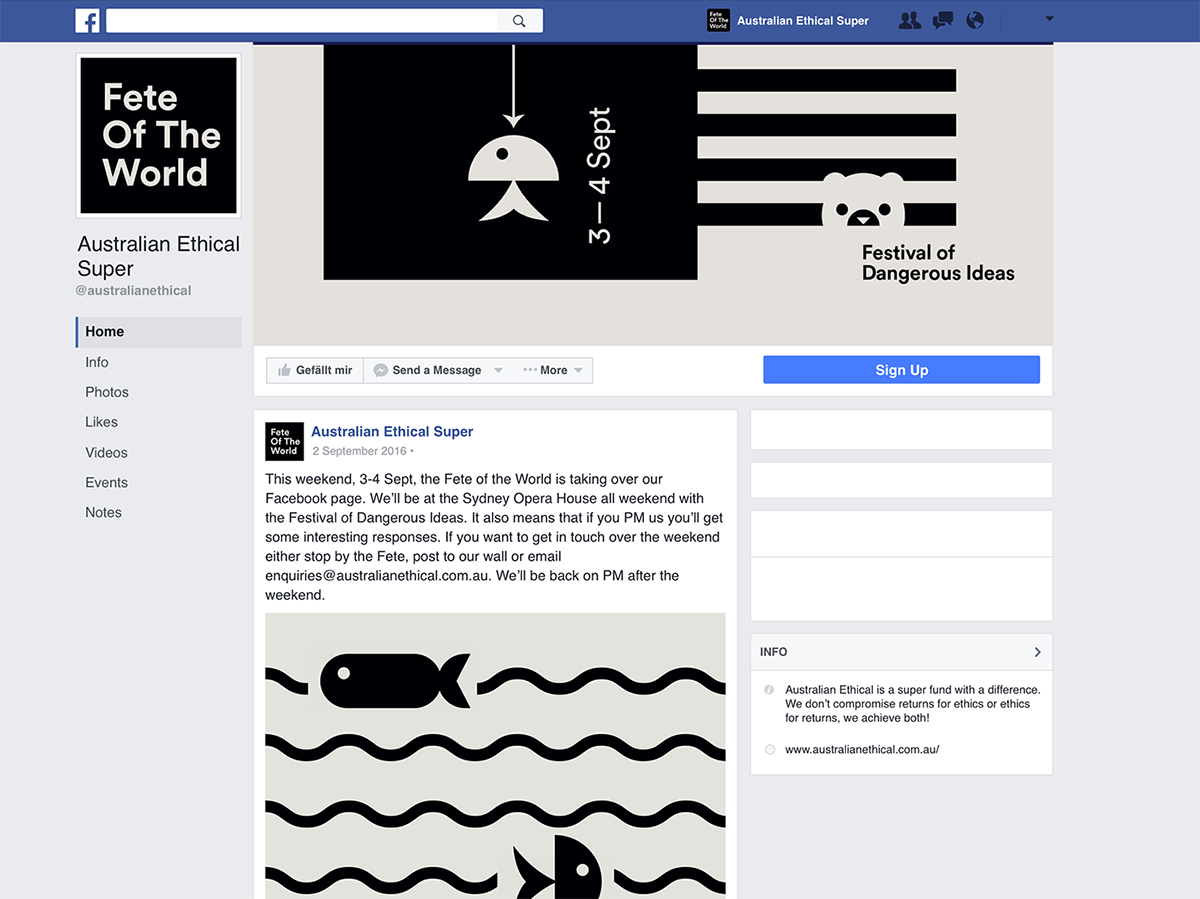Image resolution: width=1200 pixels, height=899 pixels.
Task: Open friend requests icon
Action: (909, 20)
